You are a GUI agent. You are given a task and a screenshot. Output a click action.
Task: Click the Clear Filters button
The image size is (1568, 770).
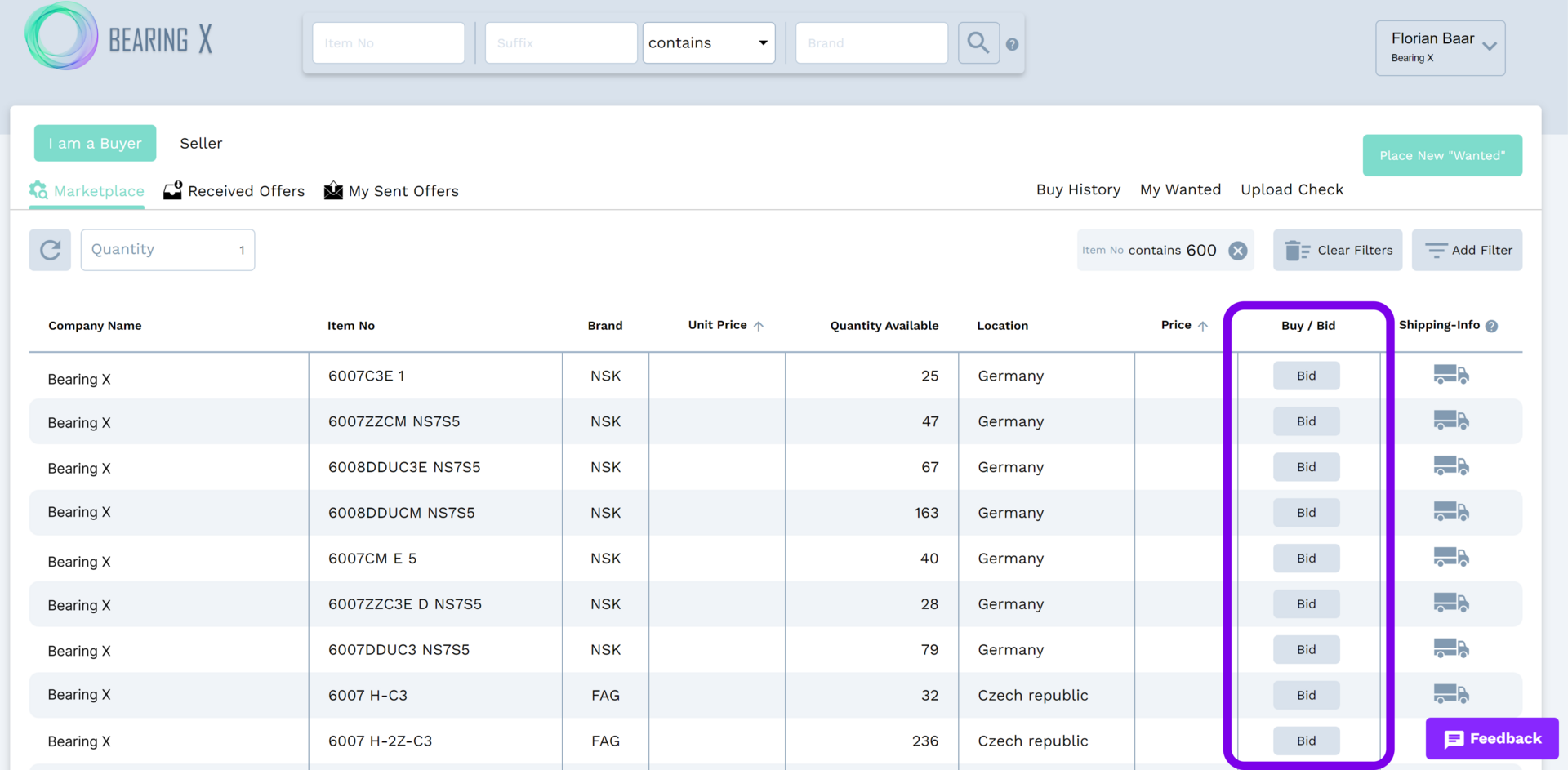point(1337,250)
